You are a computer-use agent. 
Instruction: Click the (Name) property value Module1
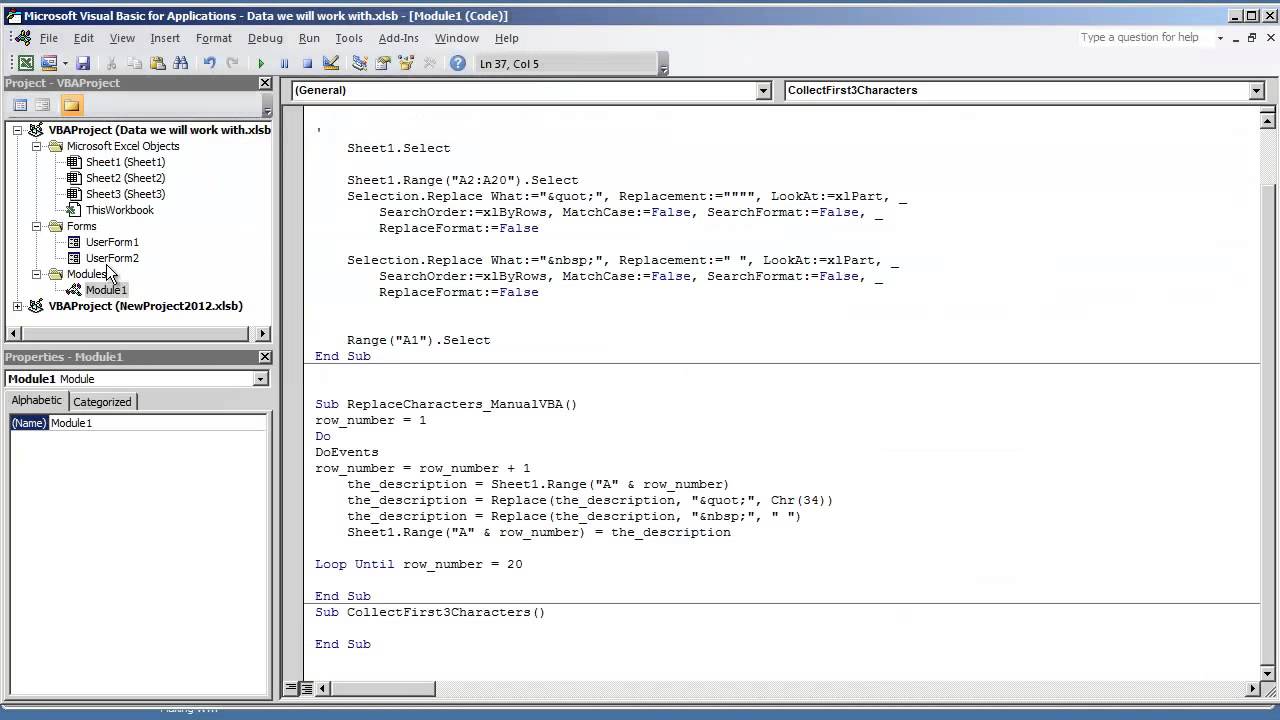[x=157, y=423]
